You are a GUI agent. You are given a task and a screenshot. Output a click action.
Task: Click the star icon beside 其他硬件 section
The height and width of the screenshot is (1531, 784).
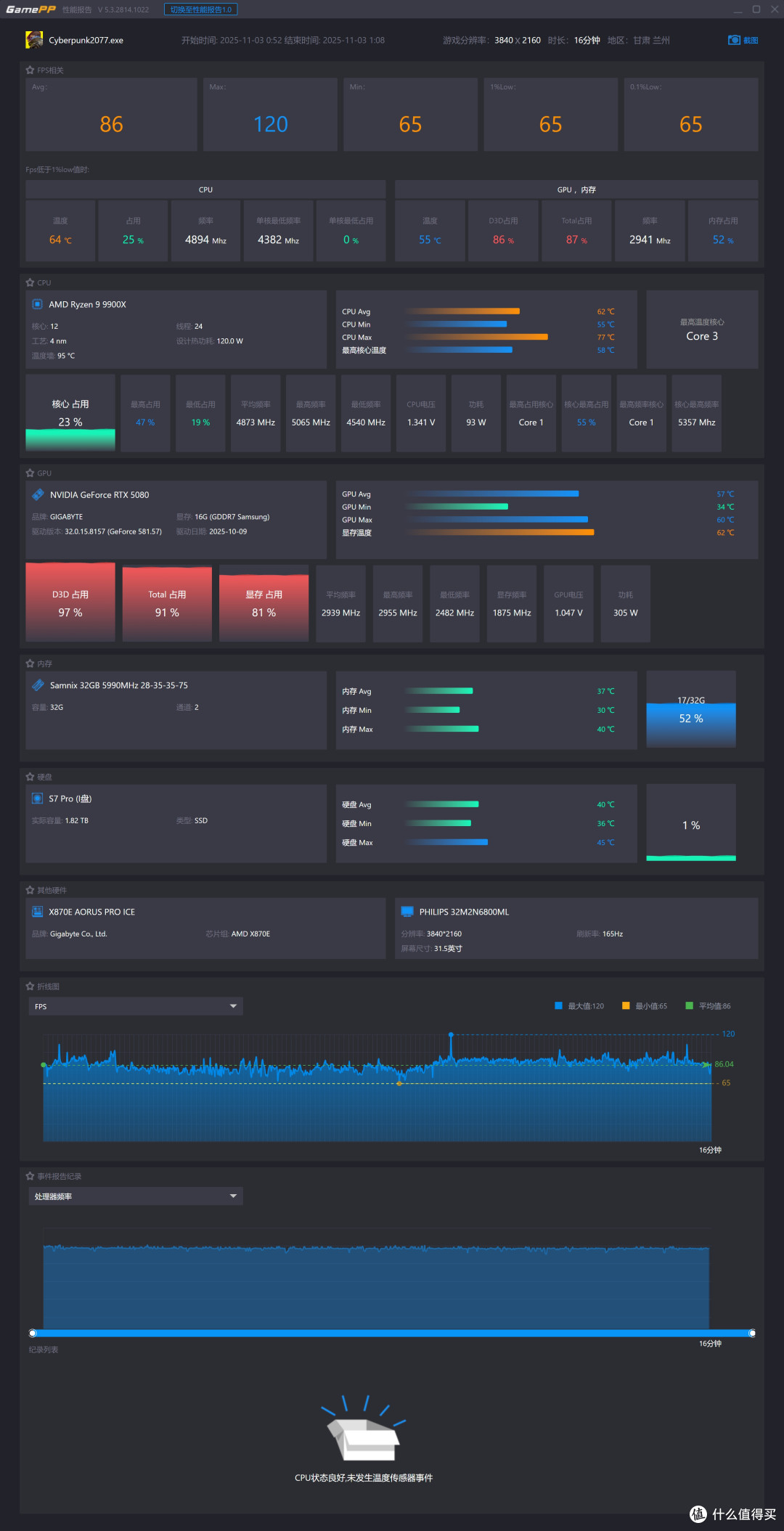click(30, 890)
